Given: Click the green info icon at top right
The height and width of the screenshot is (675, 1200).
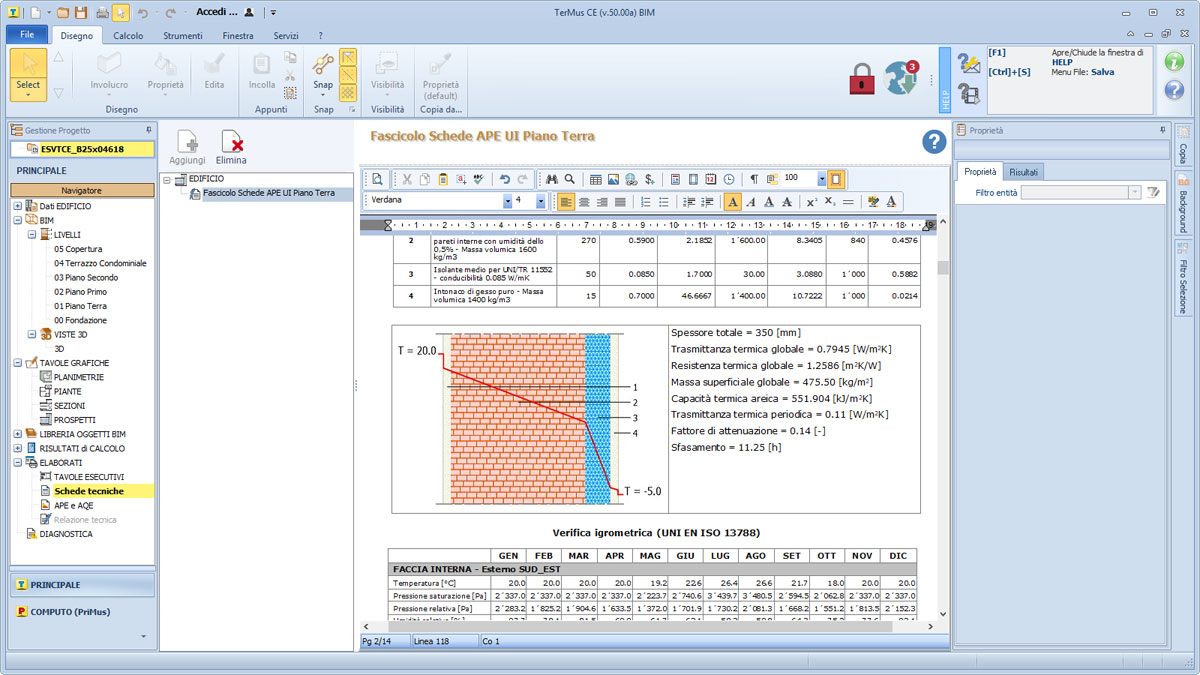Looking at the screenshot, I should pos(1175,61).
